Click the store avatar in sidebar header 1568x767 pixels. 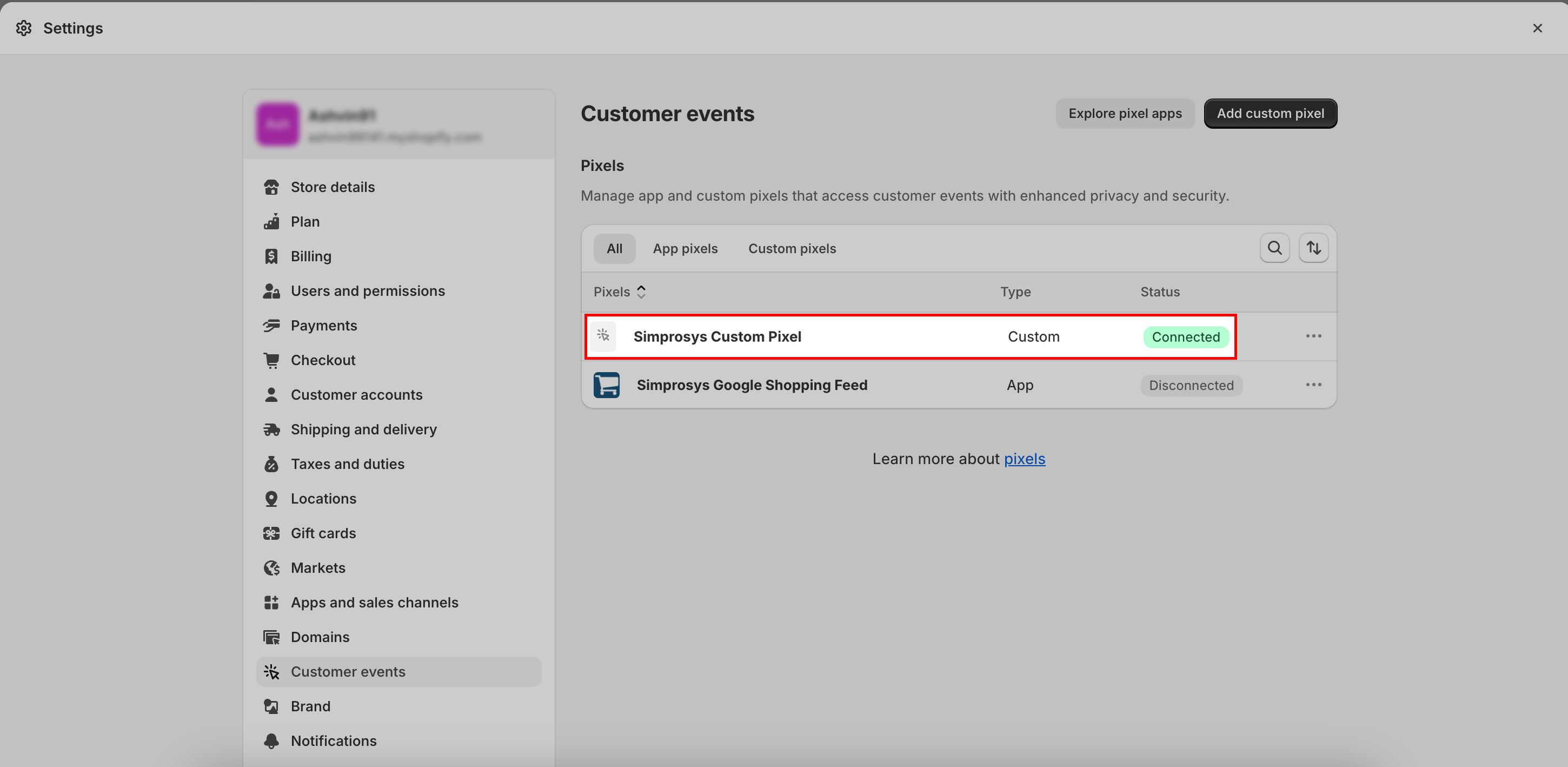(x=277, y=124)
